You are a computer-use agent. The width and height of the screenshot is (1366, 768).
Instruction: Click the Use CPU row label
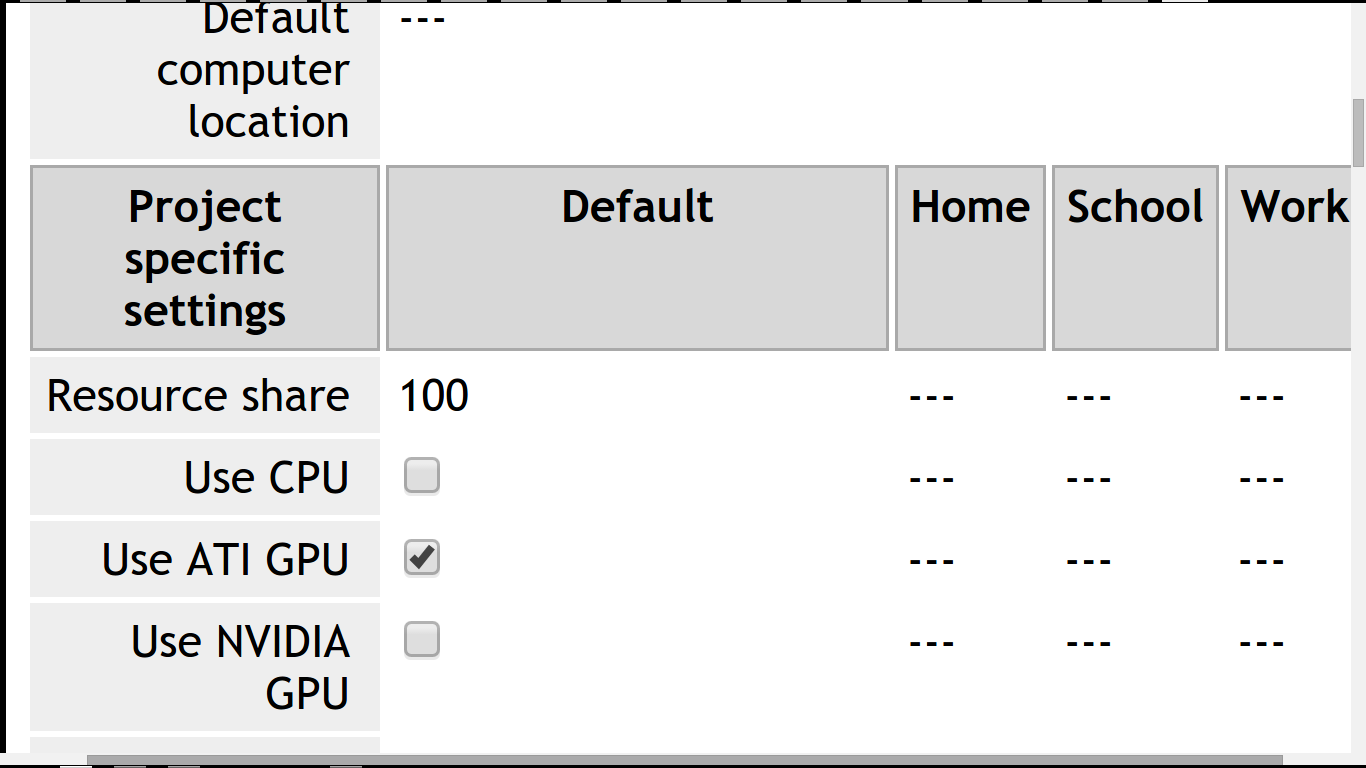[x=265, y=477]
